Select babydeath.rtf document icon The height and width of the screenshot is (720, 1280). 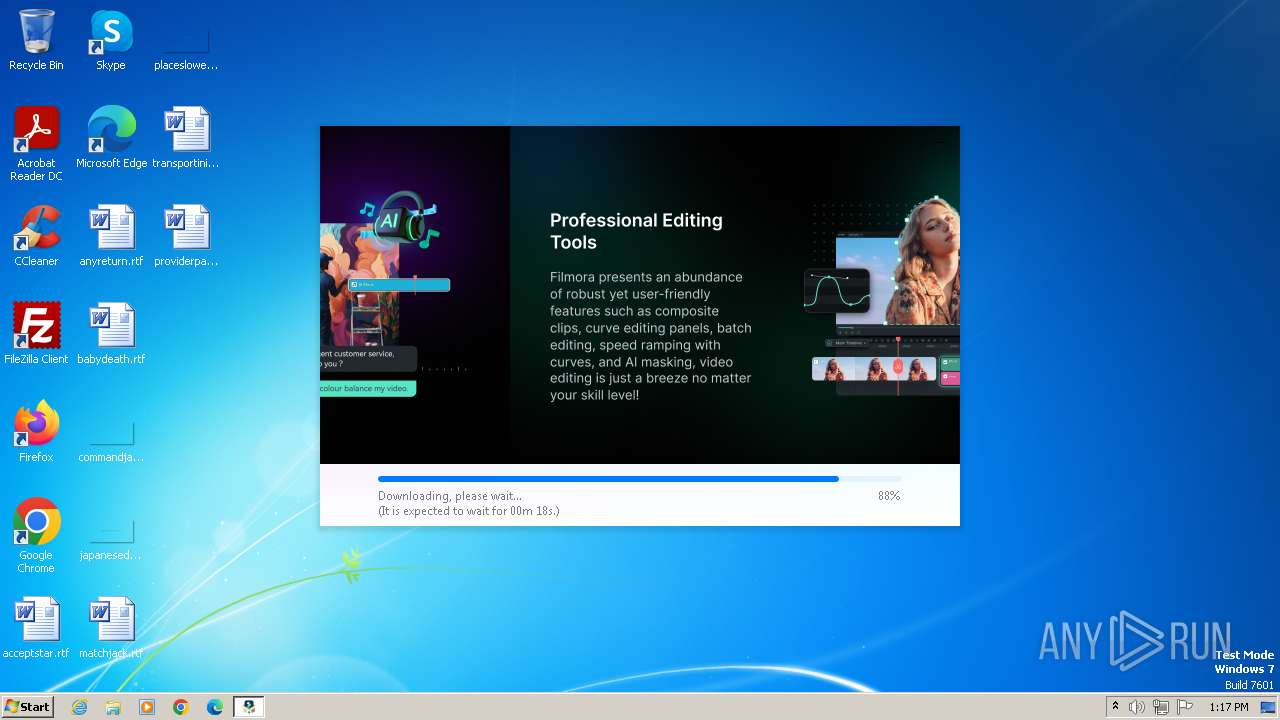click(111, 334)
